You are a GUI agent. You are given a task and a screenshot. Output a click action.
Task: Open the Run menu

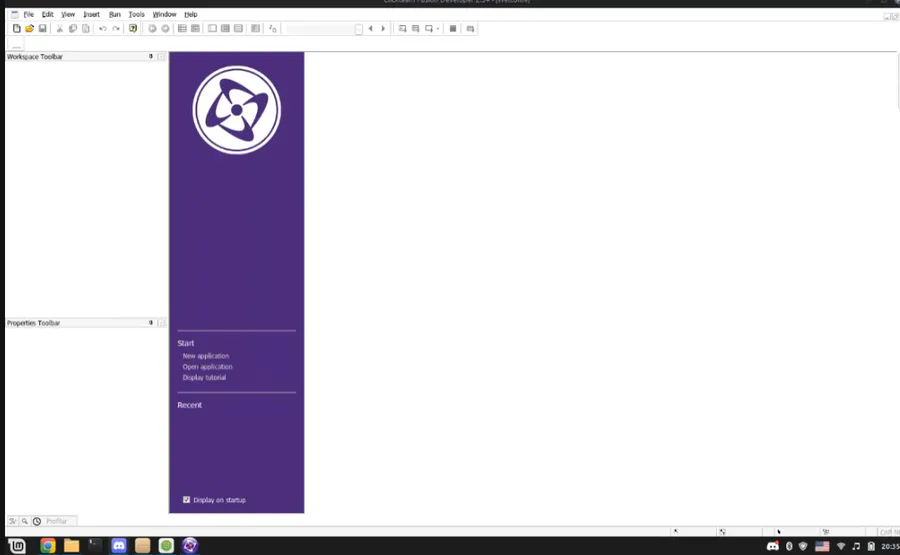click(x=115, y=14)
